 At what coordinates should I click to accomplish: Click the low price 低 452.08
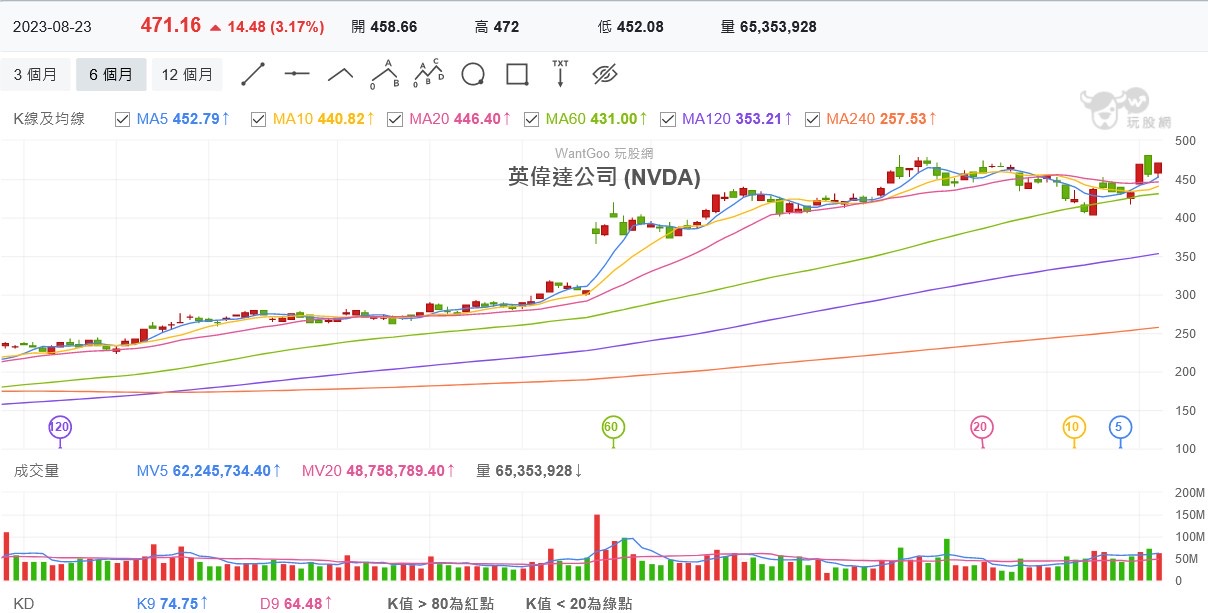pos(630,27)
